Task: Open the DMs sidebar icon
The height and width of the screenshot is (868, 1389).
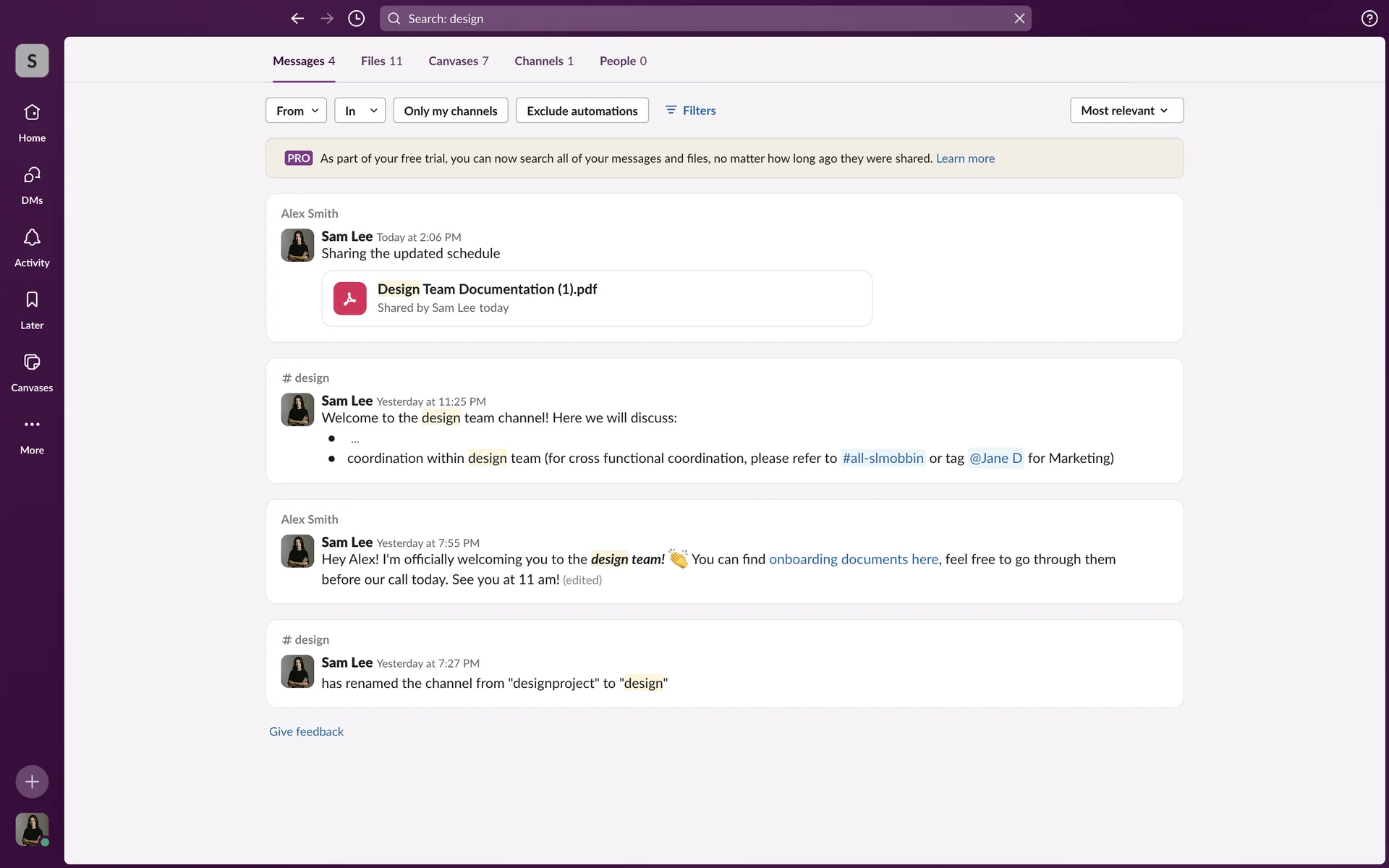Action: 32,175
